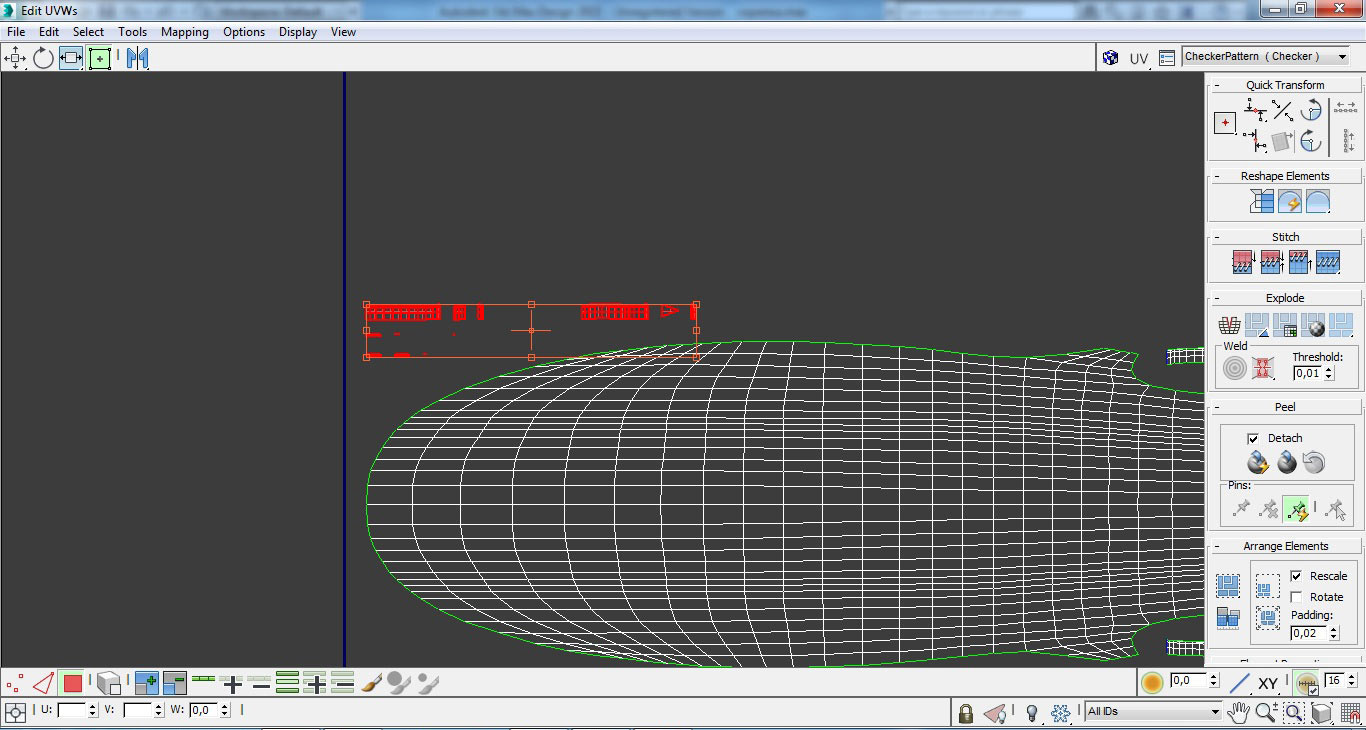
Task: Click the Stitch rollout header
Action: coord(1285,237)
